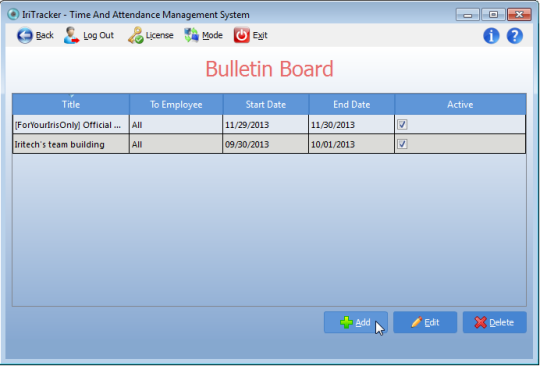Maximize the IriTracker window
540x366 pixels.
(493, 15)
